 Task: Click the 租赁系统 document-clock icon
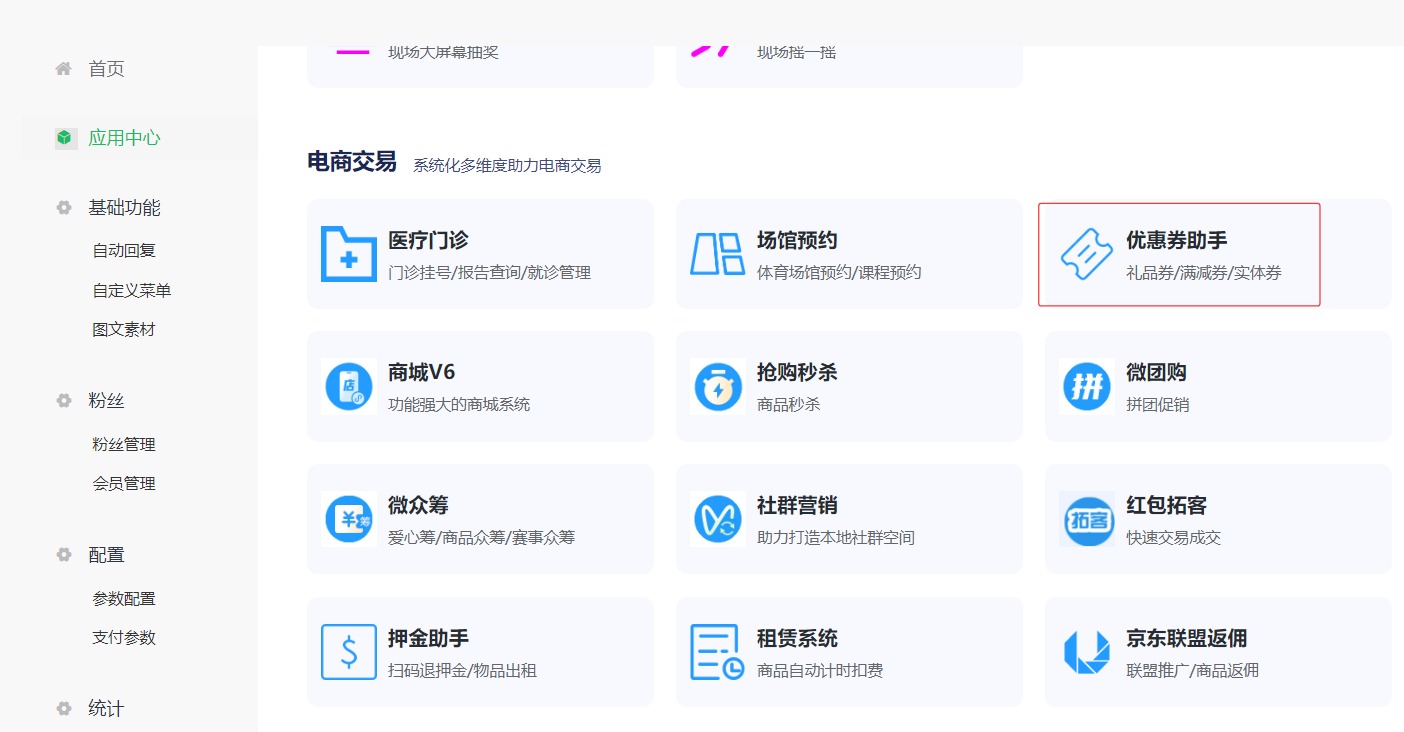point(718,652)
